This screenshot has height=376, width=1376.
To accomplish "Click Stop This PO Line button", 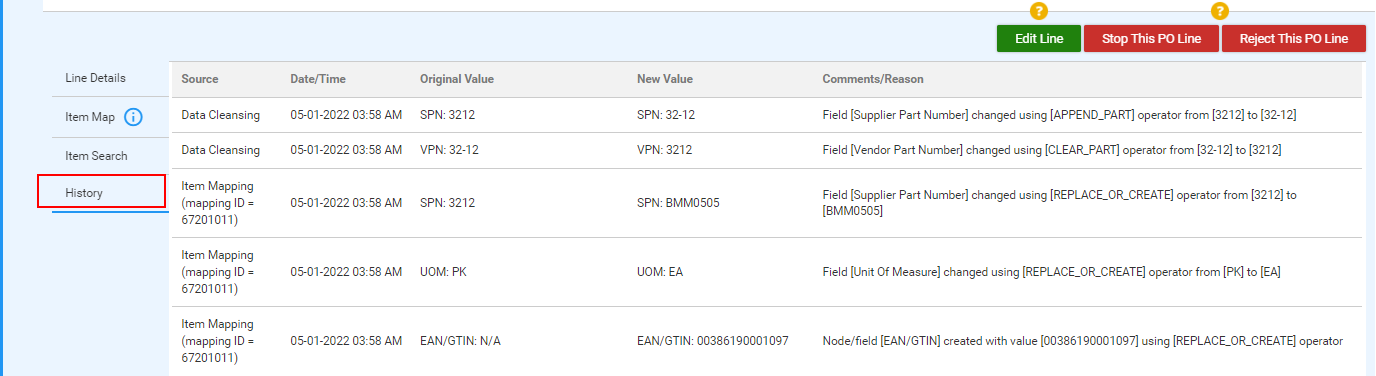I will click(x=1151, y=39).
